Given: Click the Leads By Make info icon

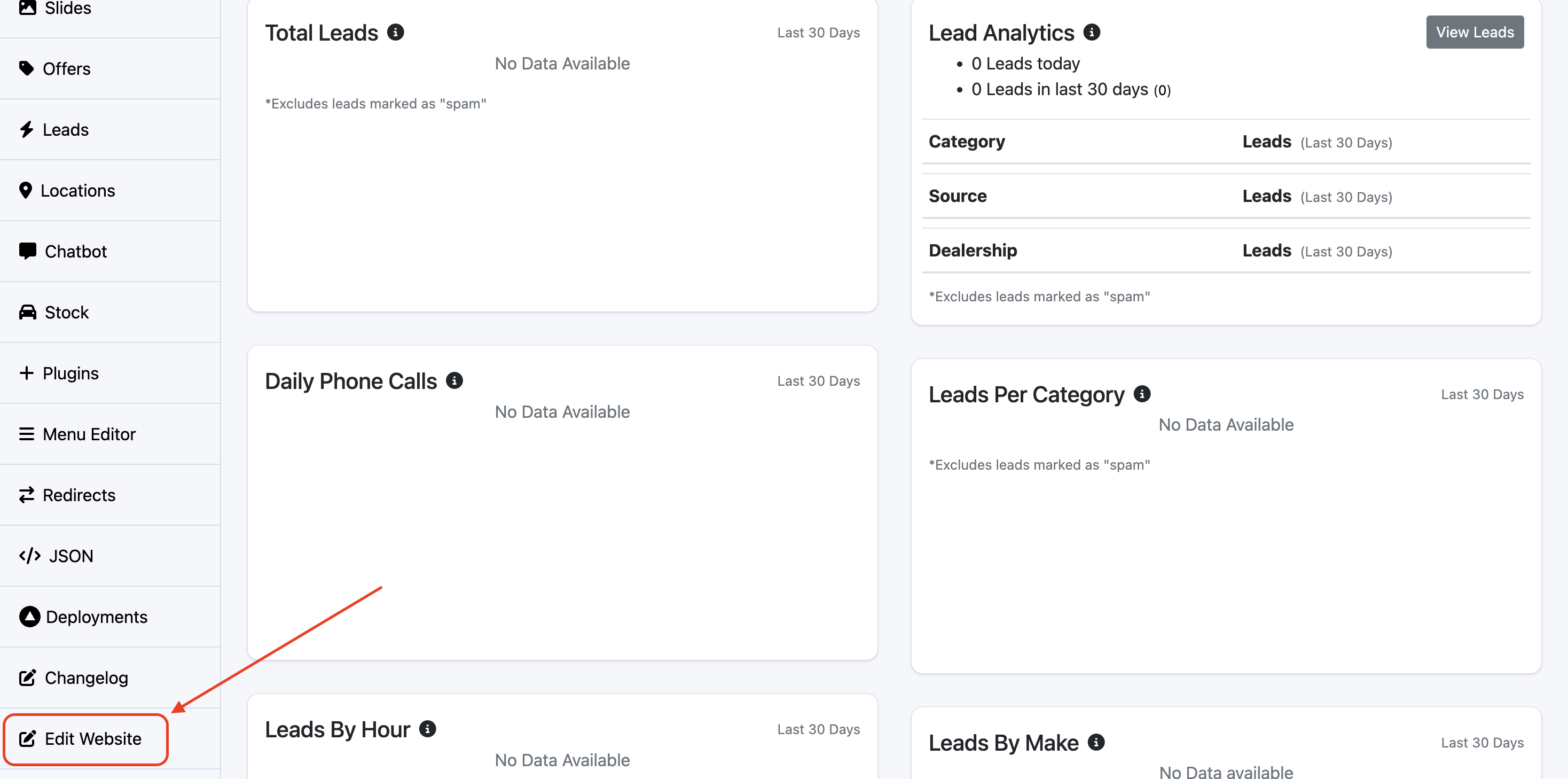Looking at the screenshot, I should point(1096,743).
